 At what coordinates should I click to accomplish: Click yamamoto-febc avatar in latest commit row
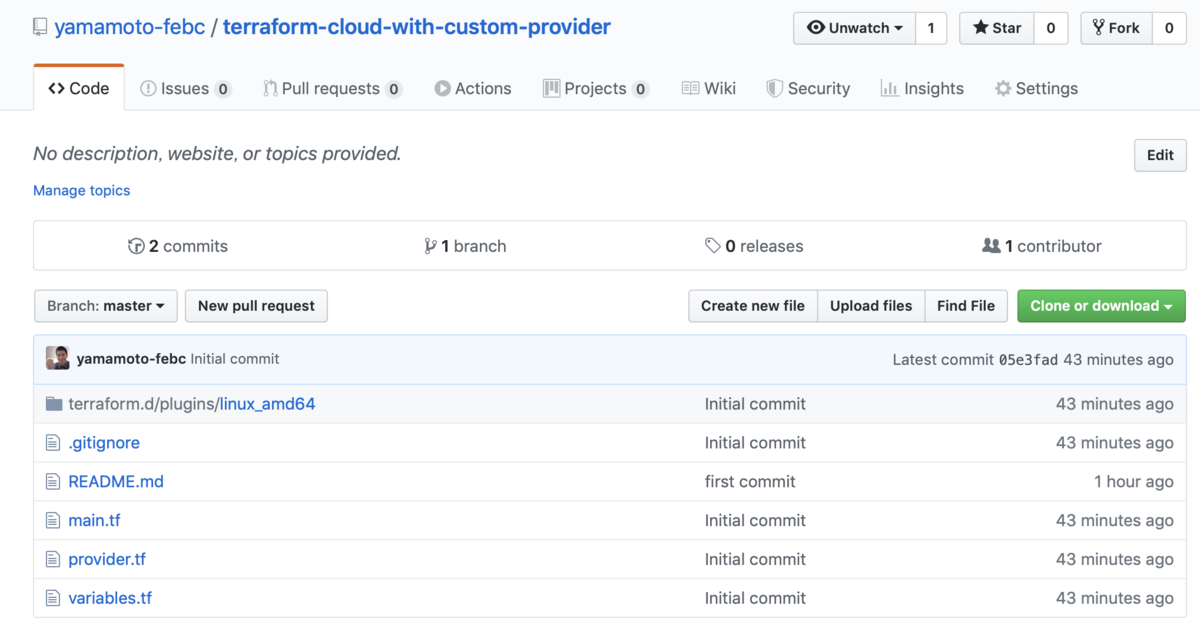58,359
